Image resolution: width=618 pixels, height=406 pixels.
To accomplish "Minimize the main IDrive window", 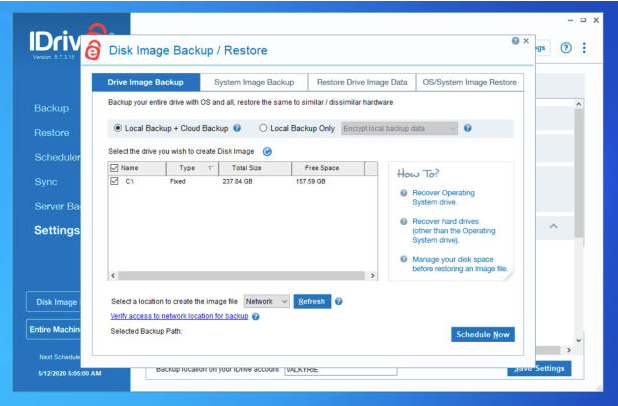I will 570,20.
